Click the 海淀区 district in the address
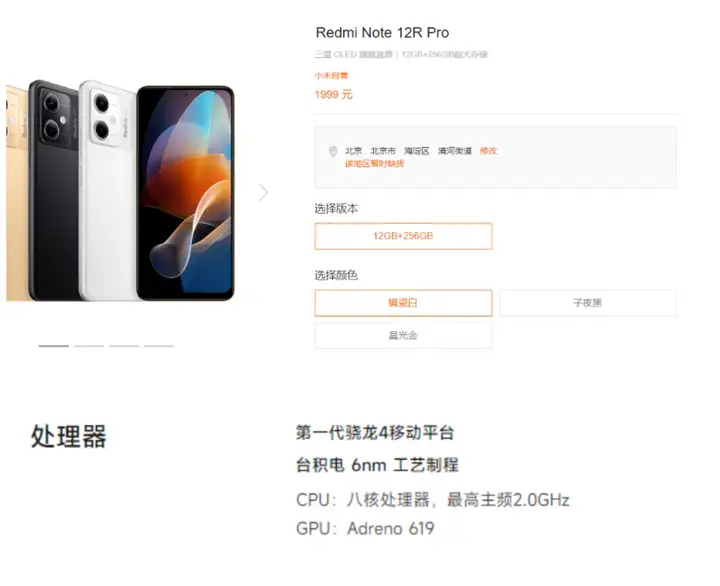The image size is (720, 586). [416, 151]
